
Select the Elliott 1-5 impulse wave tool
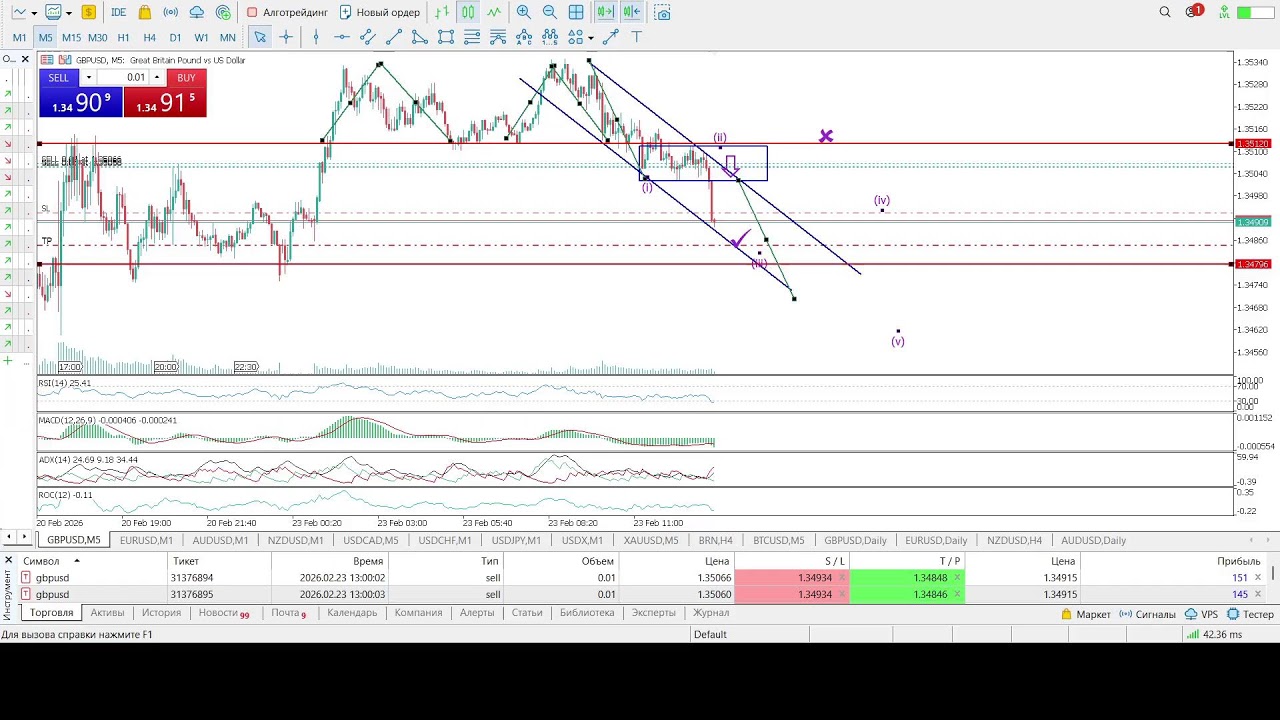click(550, 37)
